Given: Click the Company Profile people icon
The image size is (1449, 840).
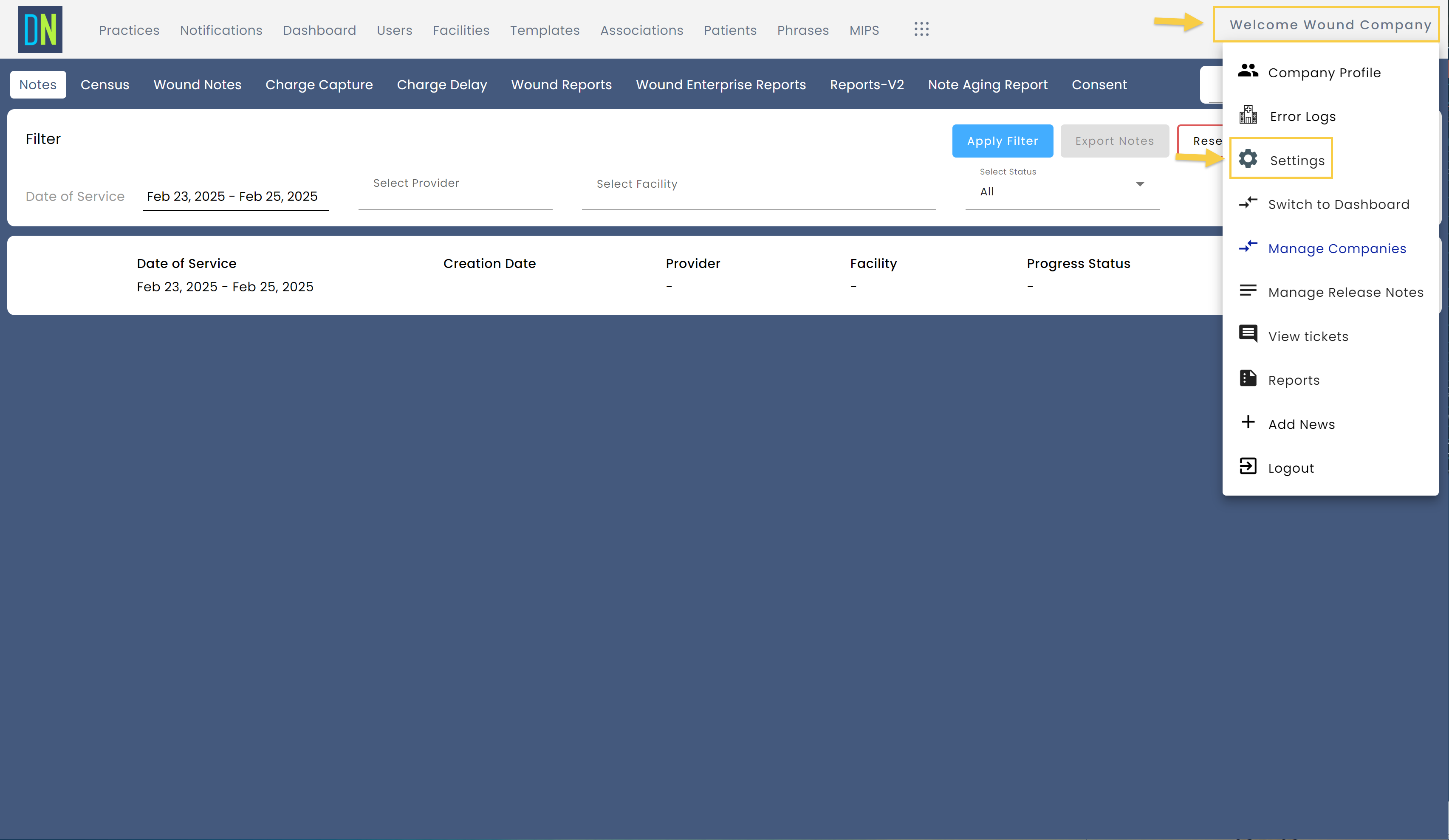Looking at the screenshot, I should (x=1248, y=71).
